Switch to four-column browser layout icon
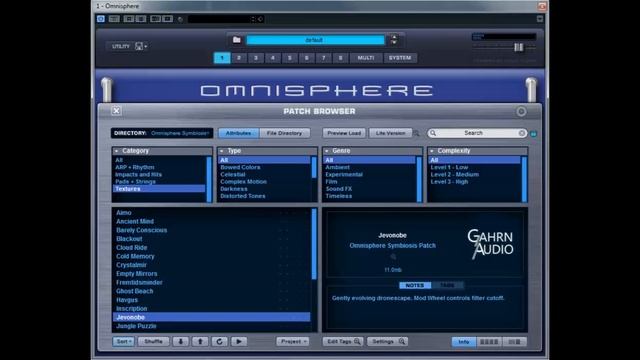Screen dimensions: 640x360 tap(489, 342)
